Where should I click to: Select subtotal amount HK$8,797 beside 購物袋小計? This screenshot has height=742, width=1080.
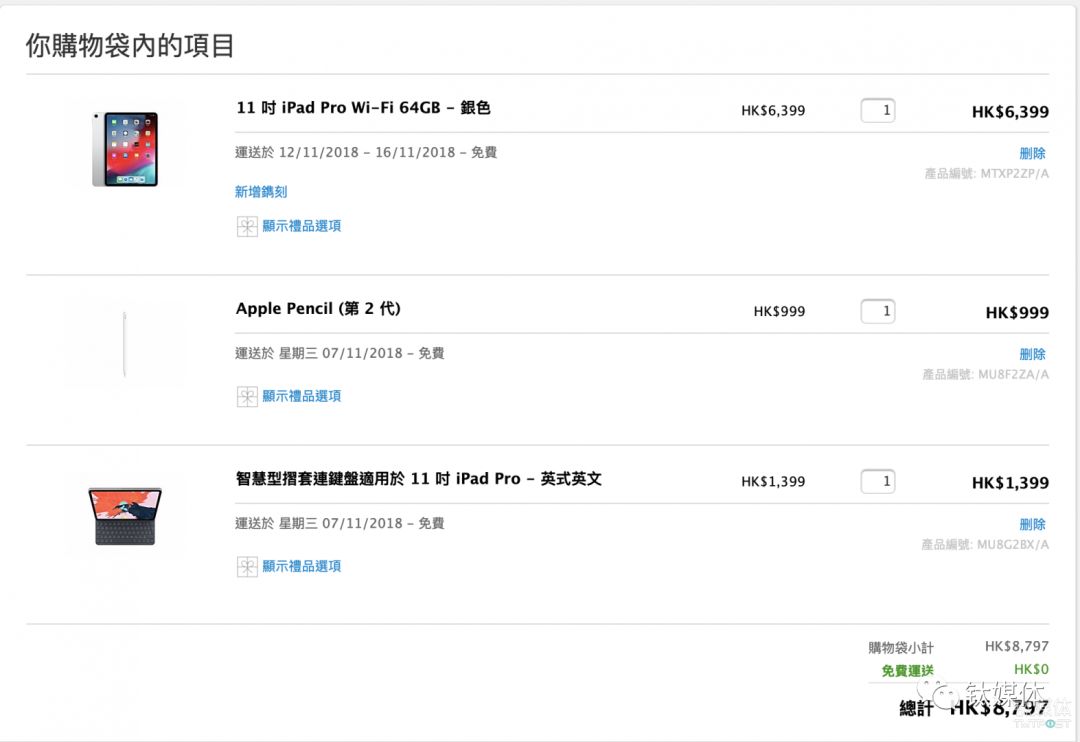[1017, 646]
